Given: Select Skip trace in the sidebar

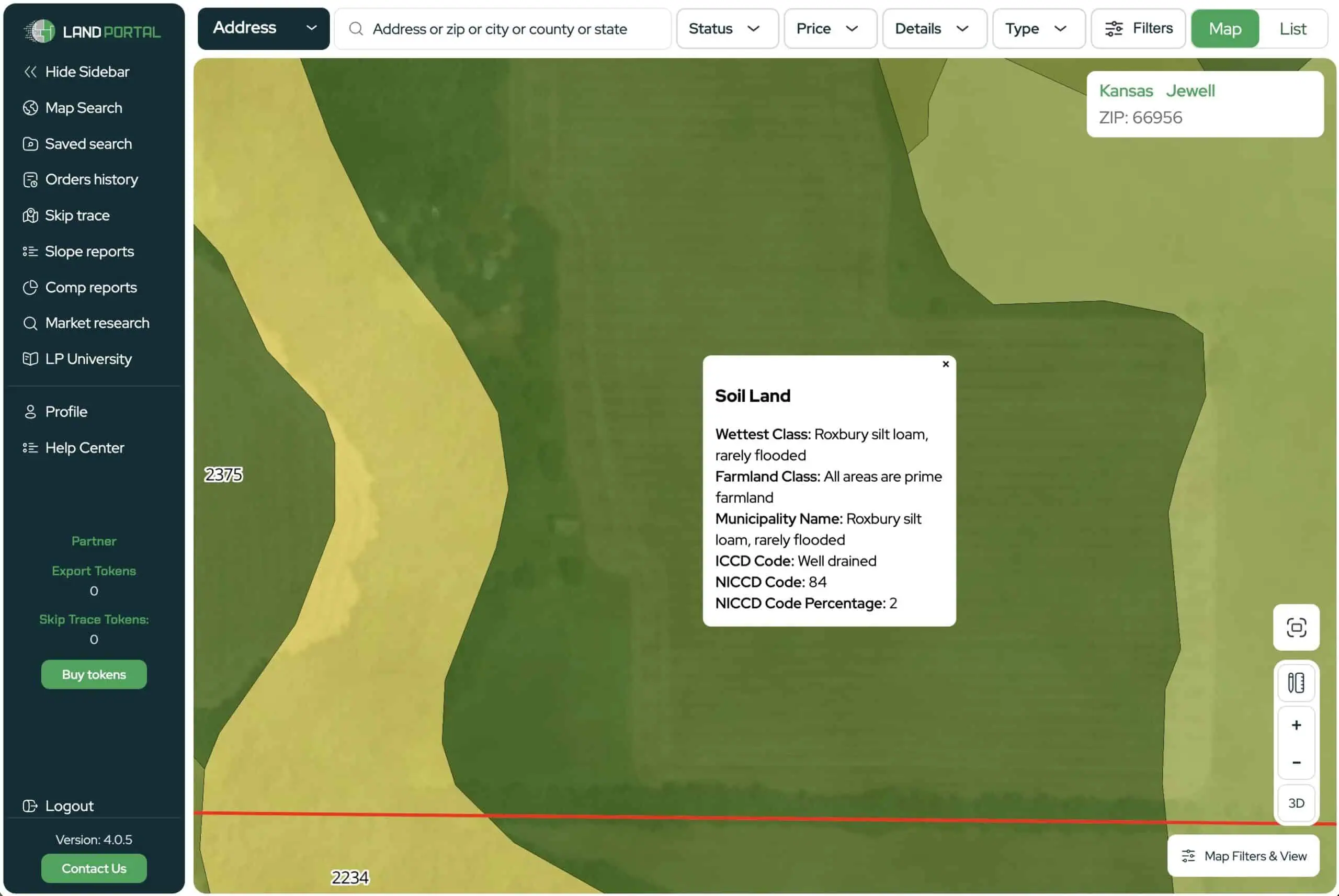Looking at the screenshot, I should (x=78, y=215).
